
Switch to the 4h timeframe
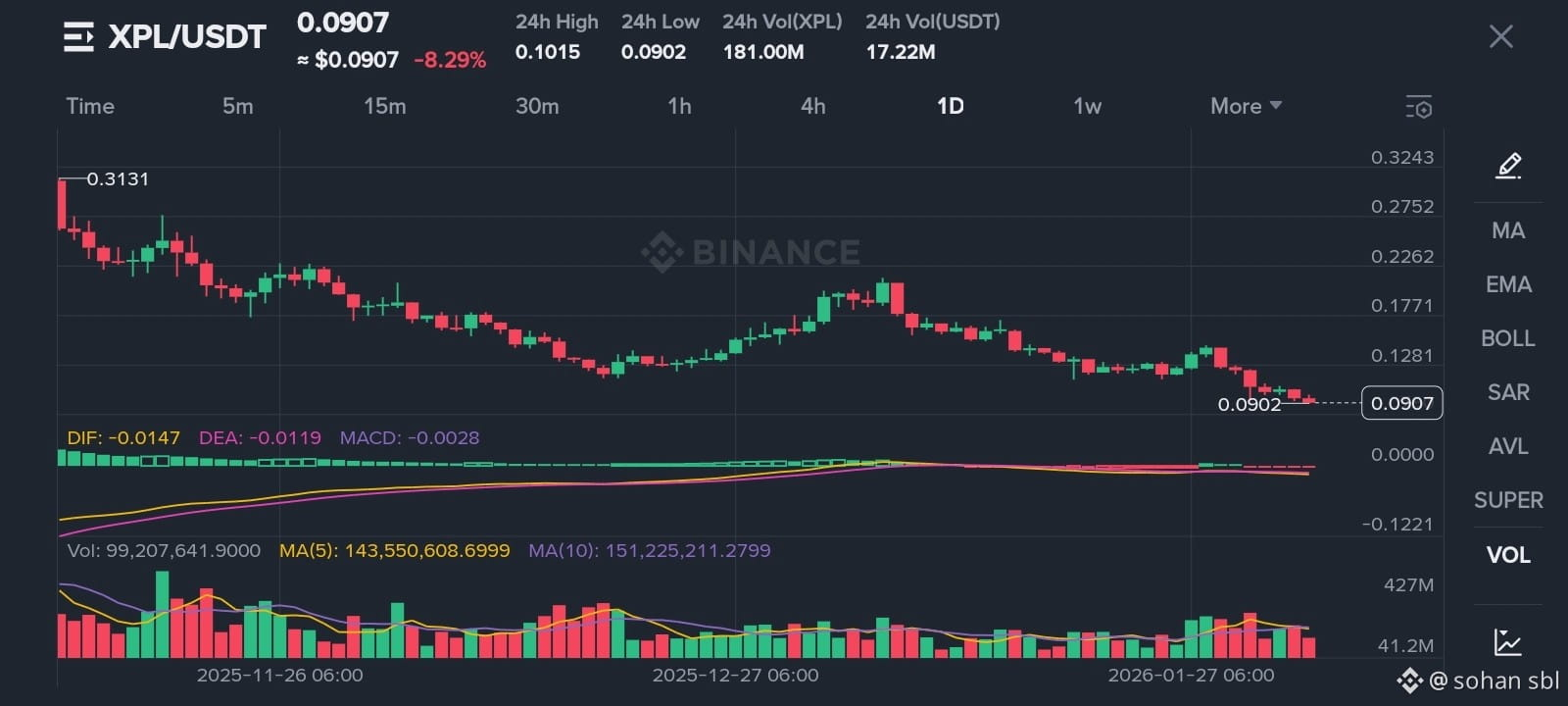click(812, 106)
